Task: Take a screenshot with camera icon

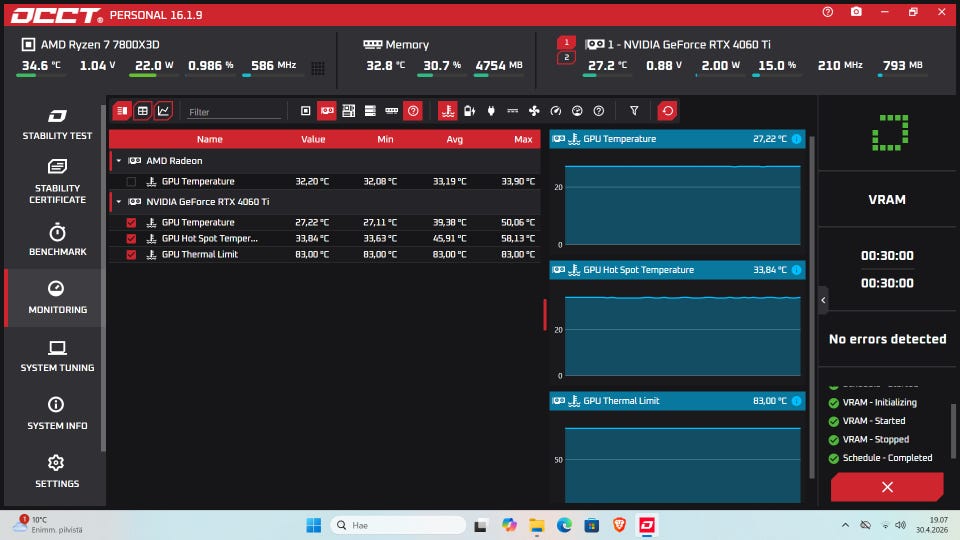Action: [857, 12]
